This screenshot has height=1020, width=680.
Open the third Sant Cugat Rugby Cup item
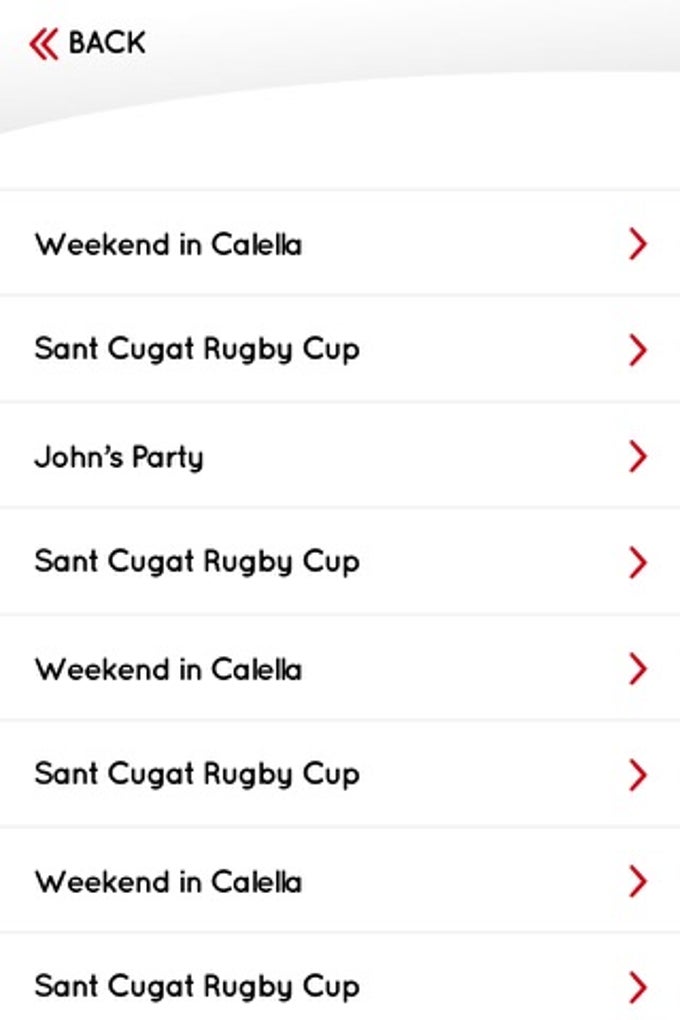pos(197,774)
